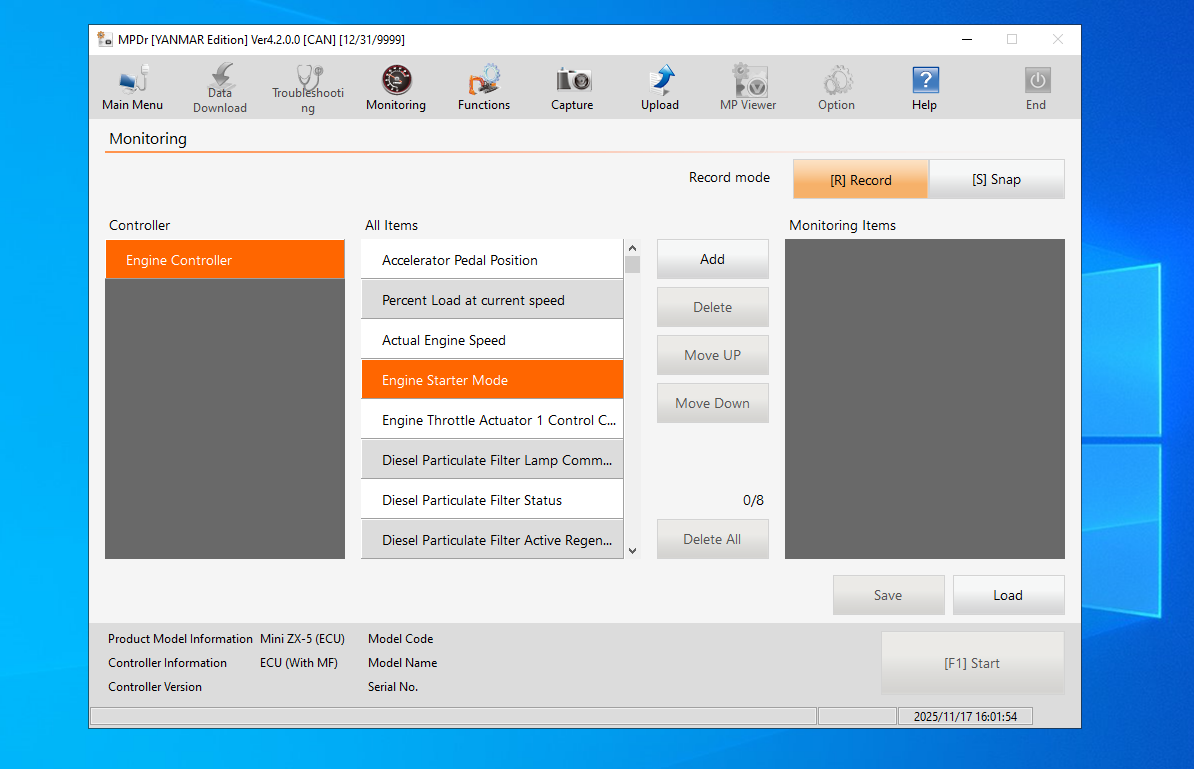
Task: Minimize the MPDr window
Action: tap(967, 39)
